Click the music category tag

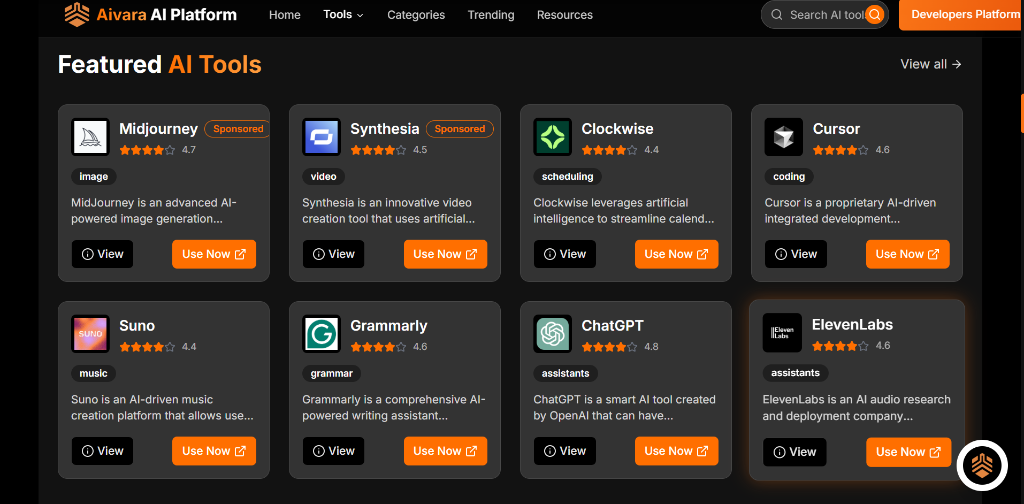(93, 373)
